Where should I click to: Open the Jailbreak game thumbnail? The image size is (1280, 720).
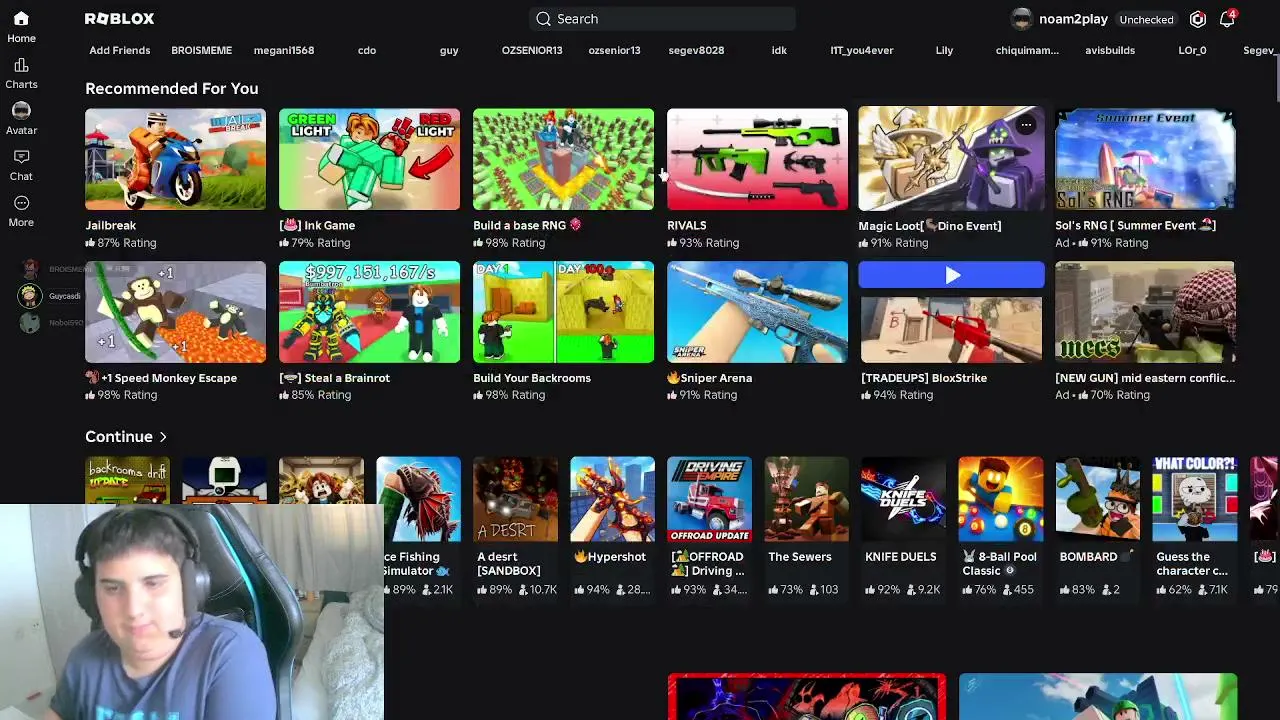(x=175, y=159)
